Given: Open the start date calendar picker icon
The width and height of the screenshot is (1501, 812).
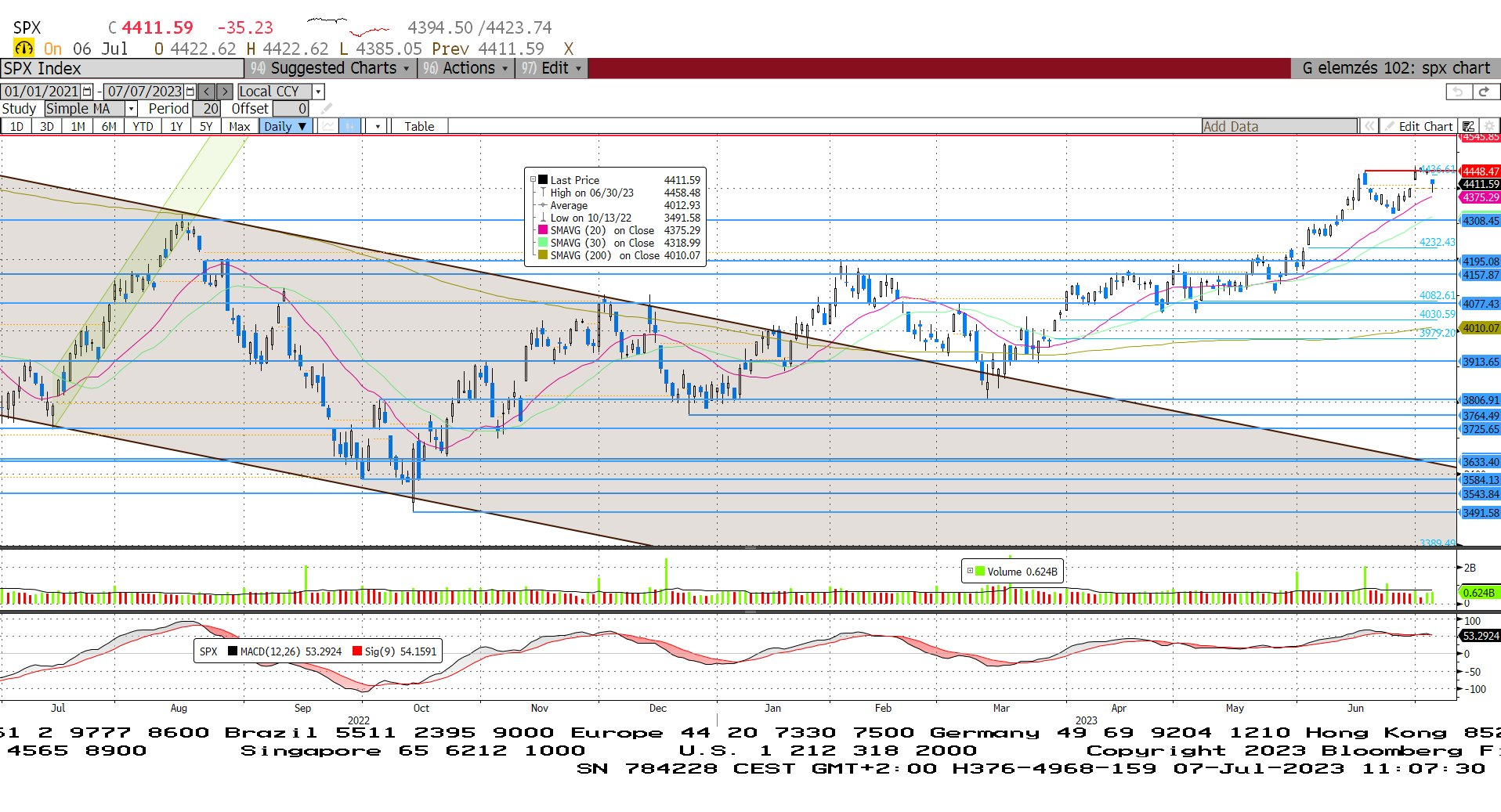Looking at the screenshot, I should pos(87,92).
